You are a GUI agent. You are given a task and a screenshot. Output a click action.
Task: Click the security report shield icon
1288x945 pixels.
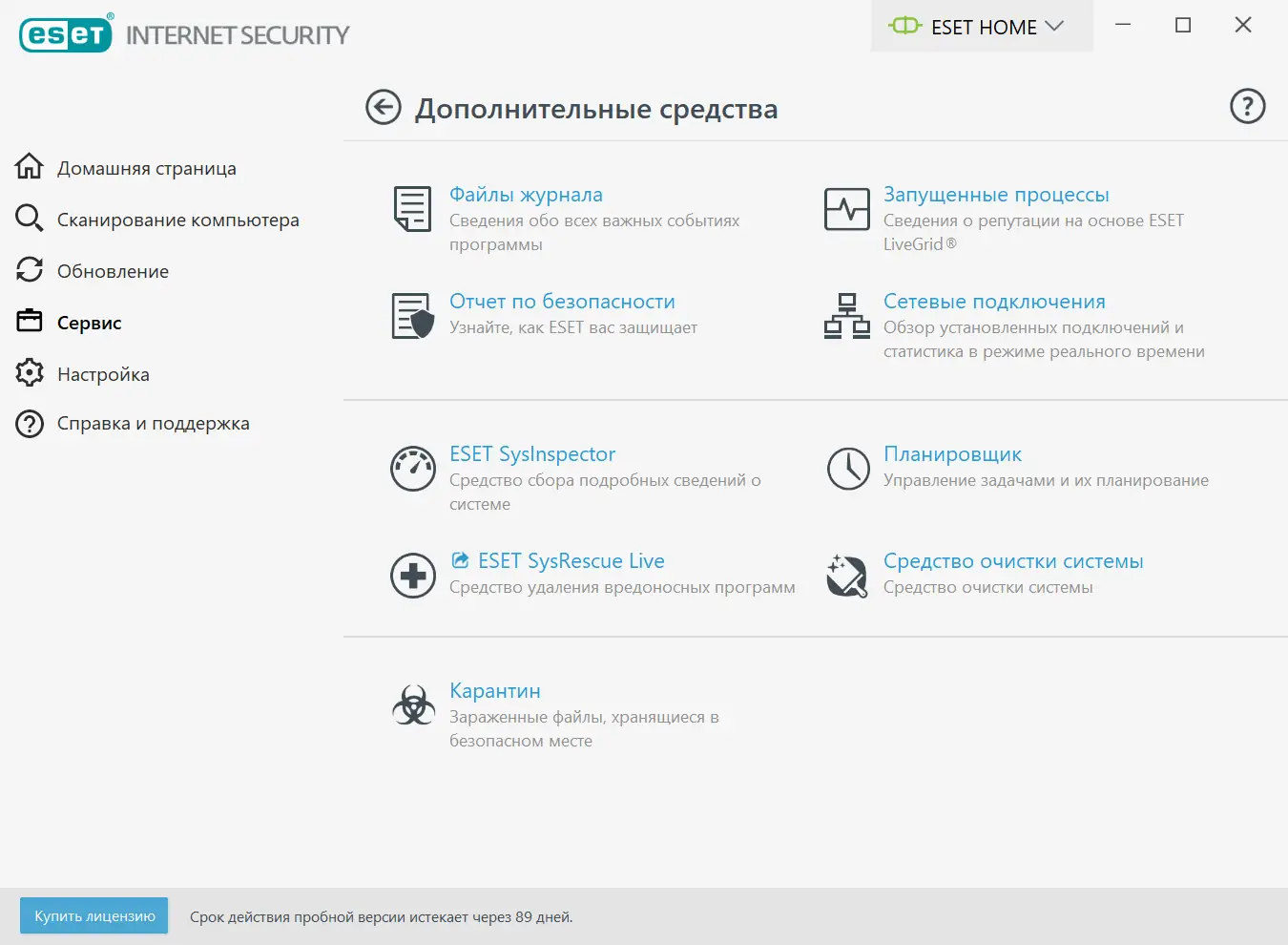coord(413,316)
